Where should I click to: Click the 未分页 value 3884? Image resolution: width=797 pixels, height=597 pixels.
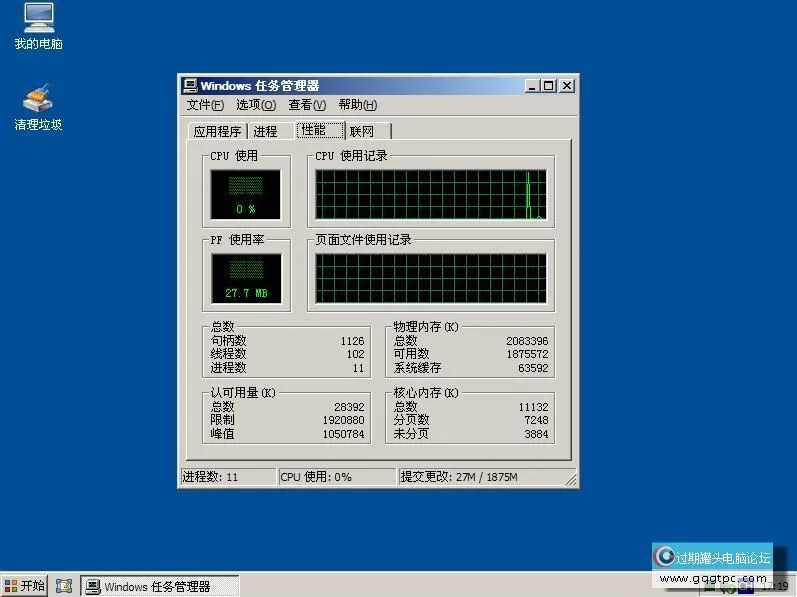point(536,434)
